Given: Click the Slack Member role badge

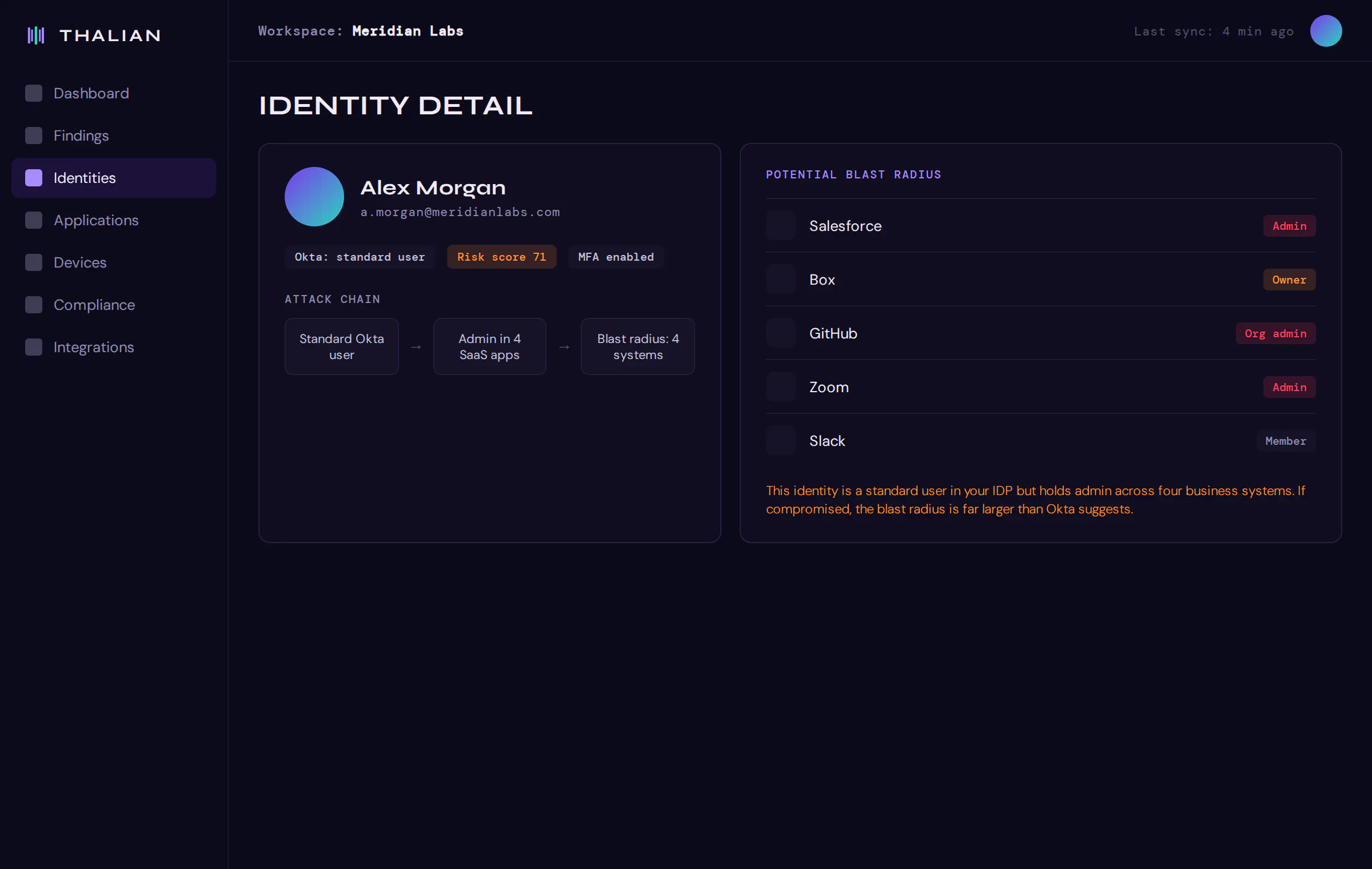Looking at the screenshot, I should [1286, 441].
